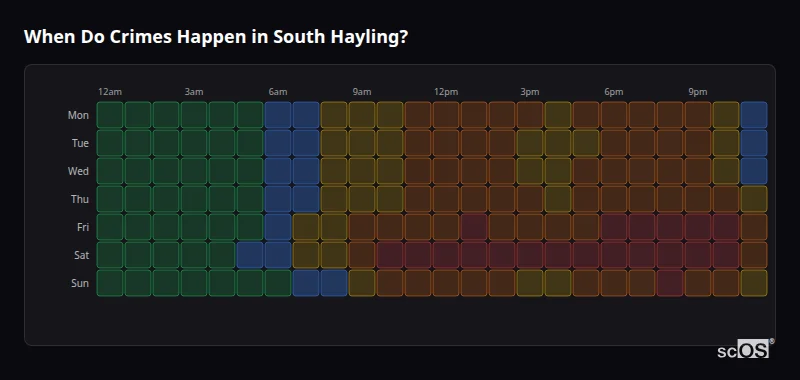Click the Friday 7am yellow cell
The image size is (800, 380).
[306, 227]
